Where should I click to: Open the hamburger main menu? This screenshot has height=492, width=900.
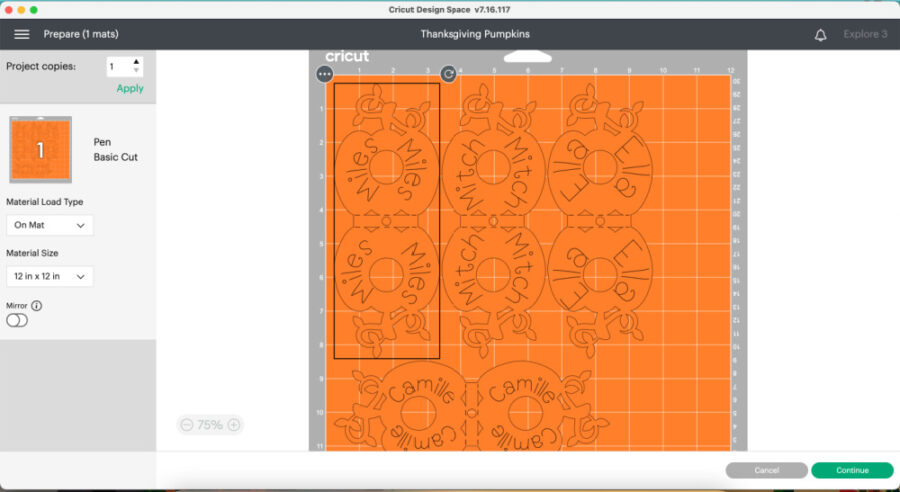click(21, 34)
